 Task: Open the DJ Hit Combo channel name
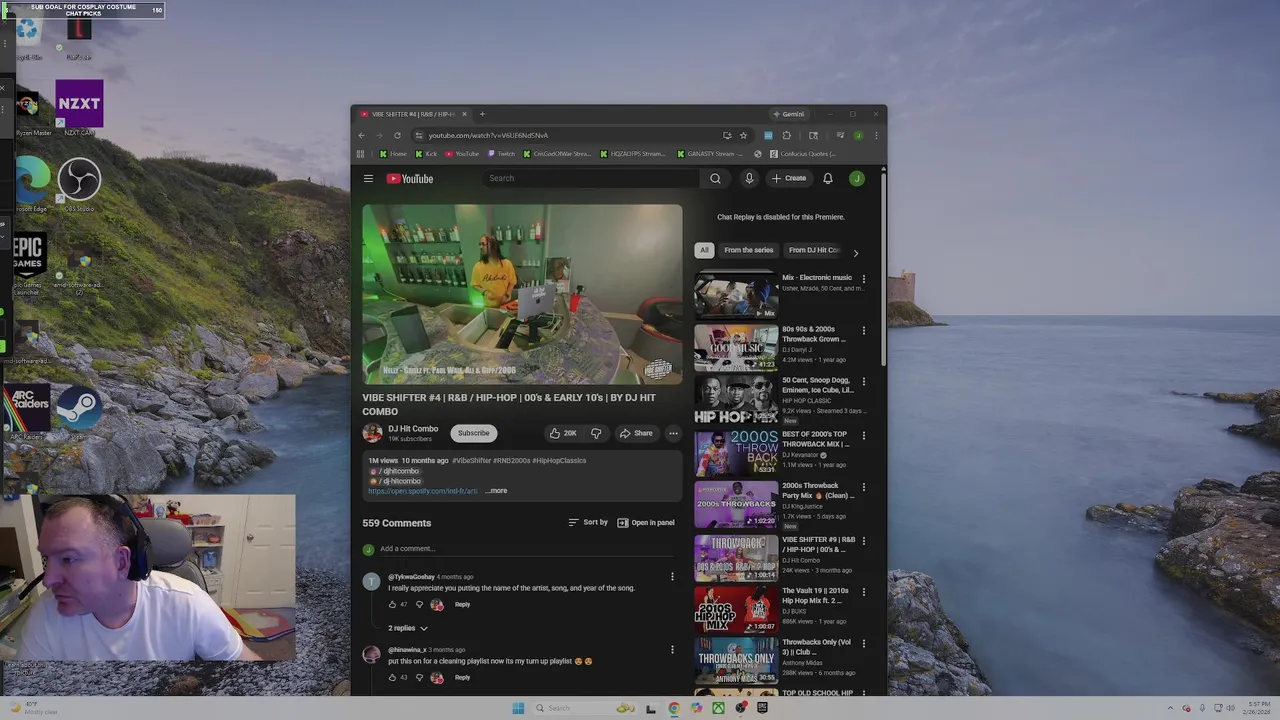click(413, 429)
